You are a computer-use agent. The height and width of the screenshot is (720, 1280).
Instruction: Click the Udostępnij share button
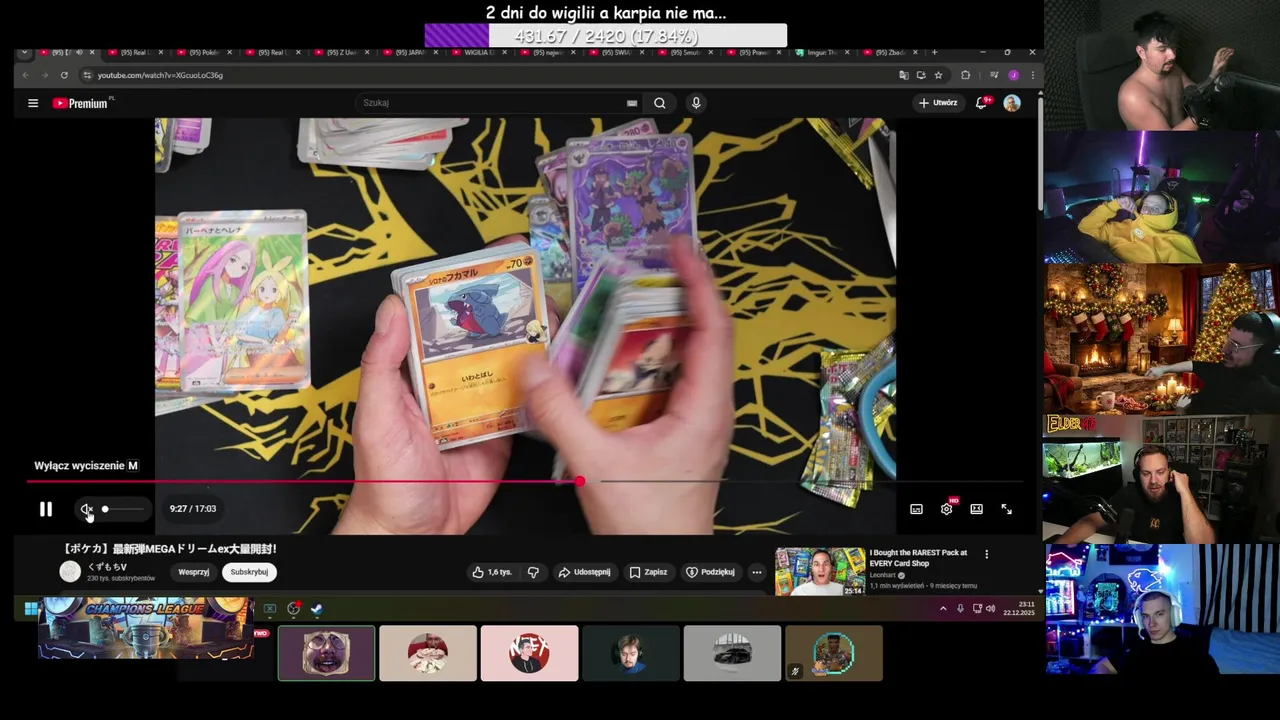[584, 572]
